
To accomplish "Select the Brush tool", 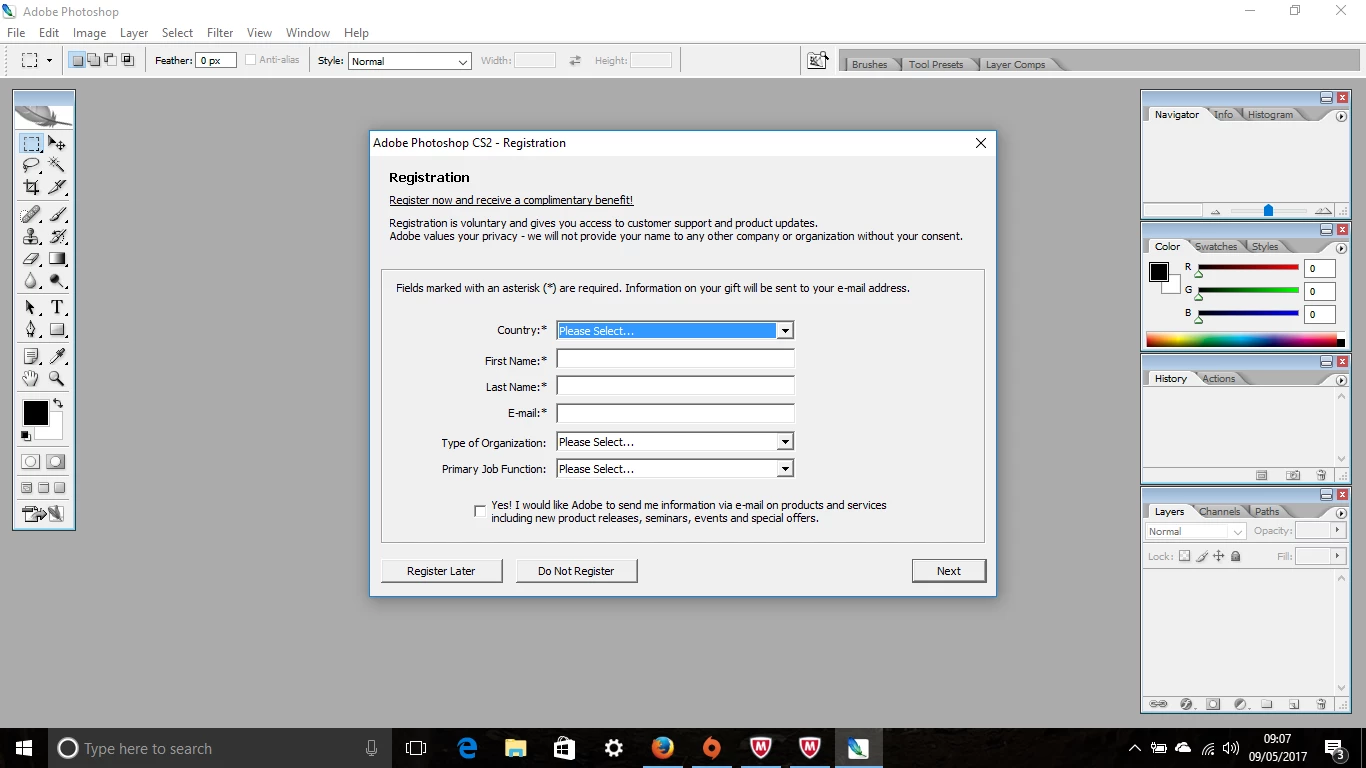I will click(x=57, y=214).
